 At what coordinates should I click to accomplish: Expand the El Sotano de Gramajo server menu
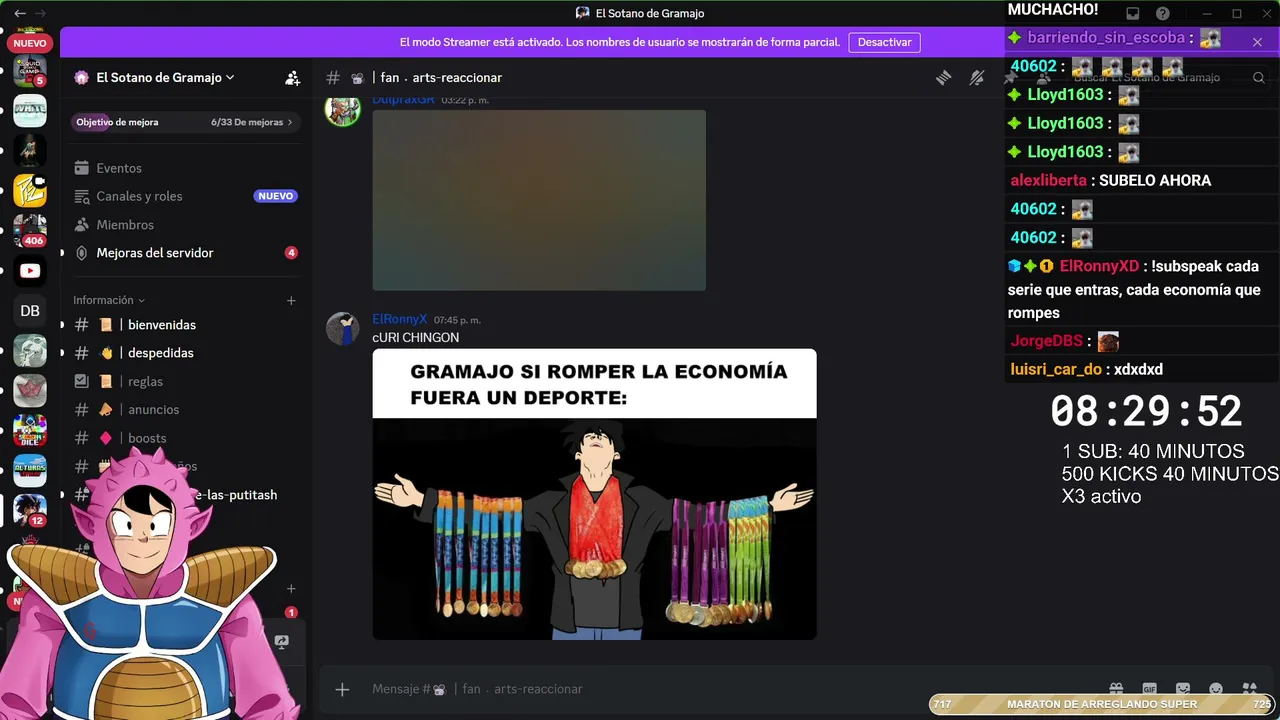click(165, 77)
